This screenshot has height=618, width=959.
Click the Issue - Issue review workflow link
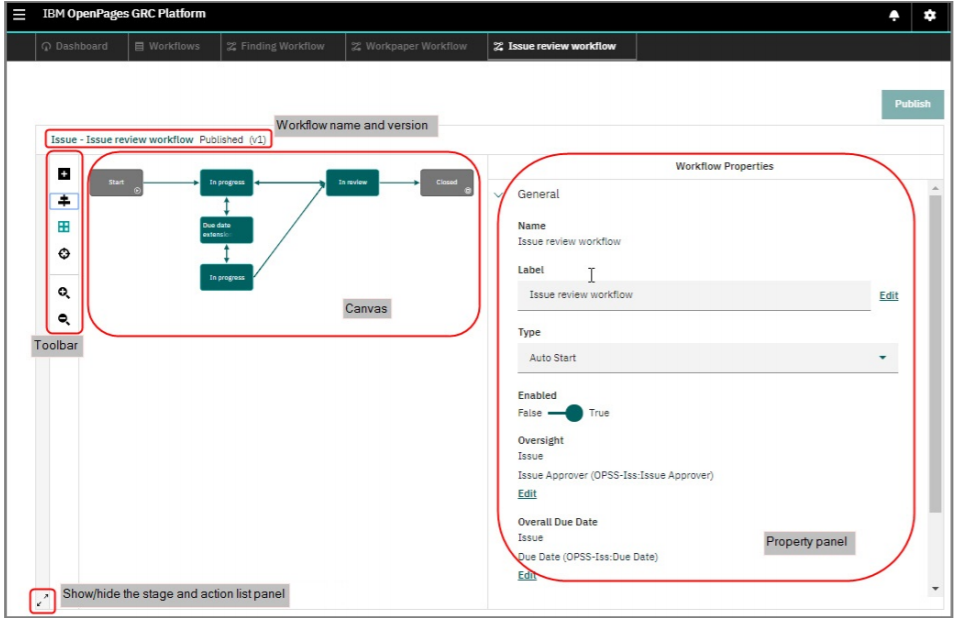point(122,140)
